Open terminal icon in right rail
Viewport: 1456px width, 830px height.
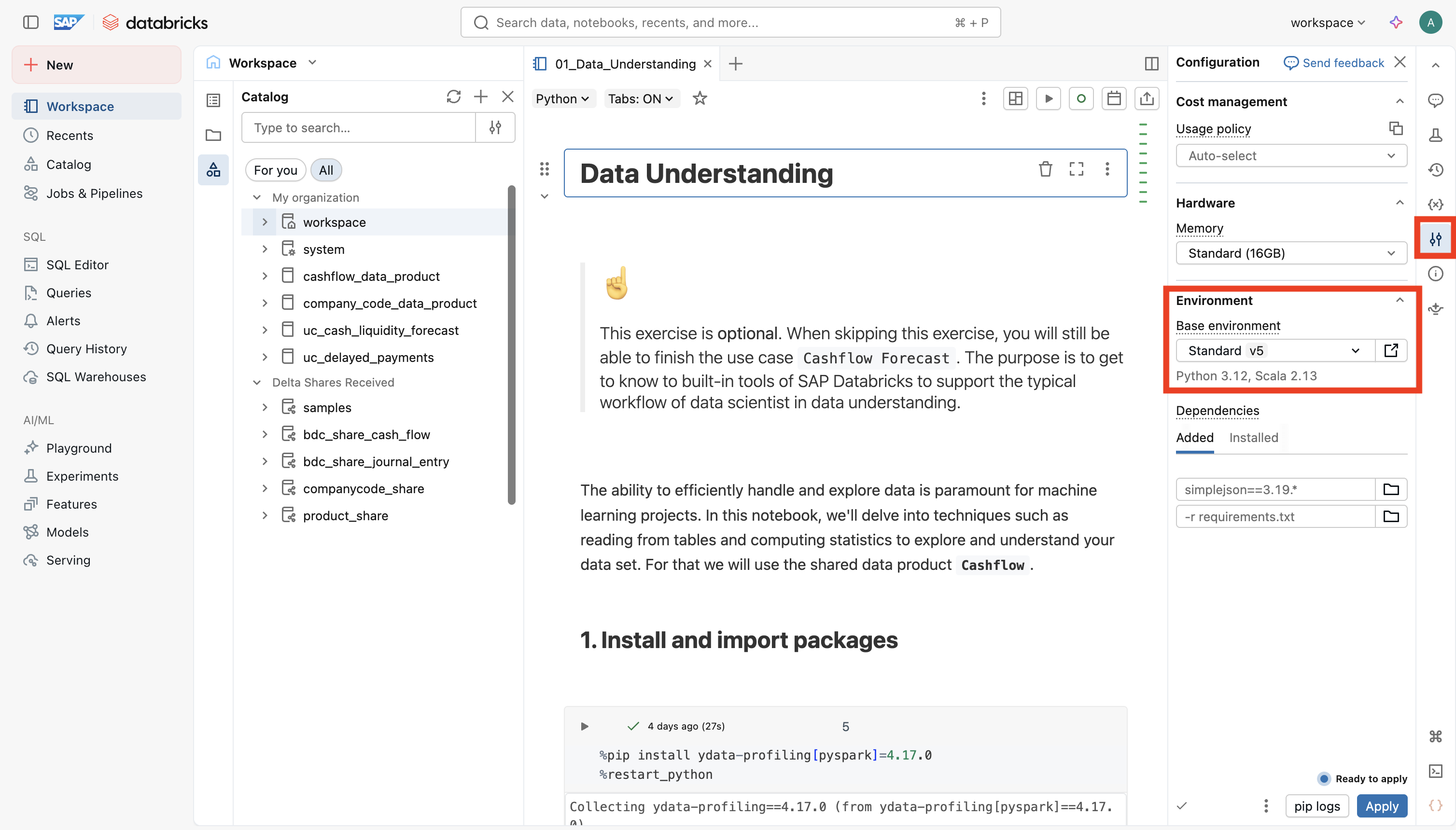tap(1435, 771)
